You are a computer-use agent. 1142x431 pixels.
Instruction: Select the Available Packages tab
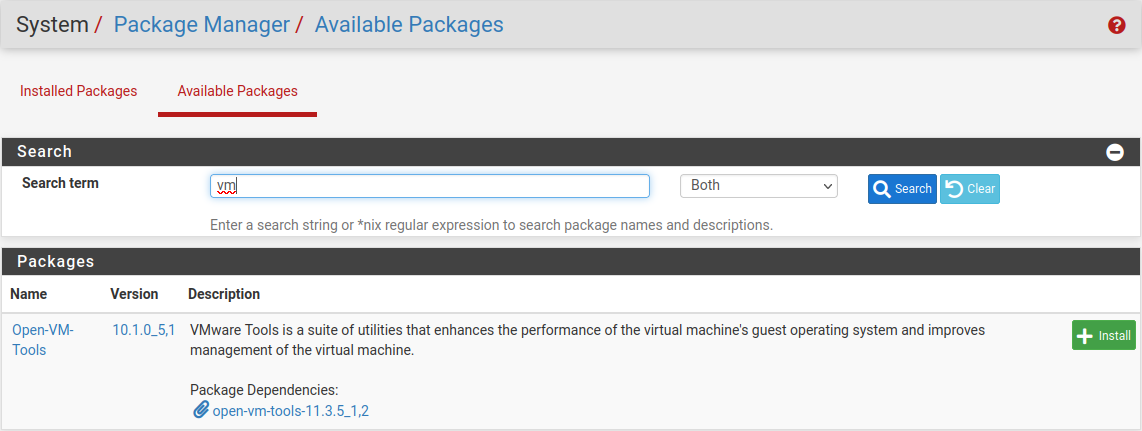click(237, 91)
